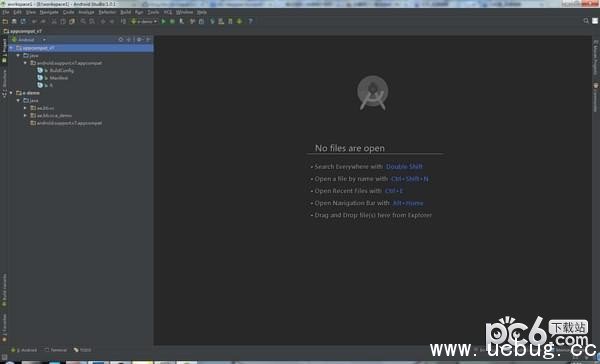Click the Ctrl+Shift+N shortcut text
This screenshot has width=600, height=364.
(409, 179)
